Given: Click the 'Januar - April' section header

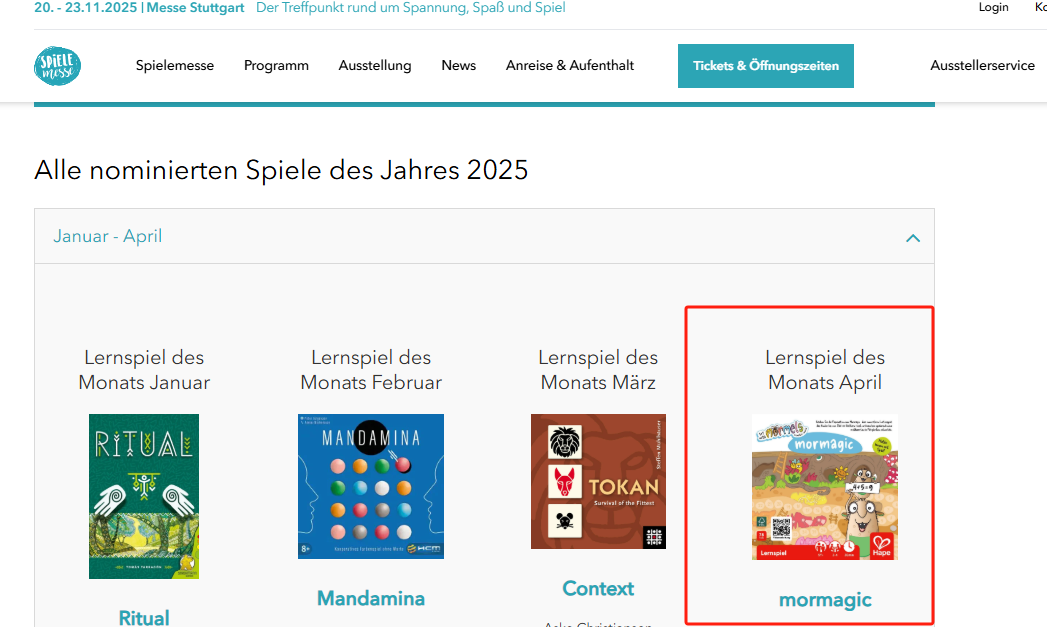Looking at the screenshot, I should coord(108,237).
